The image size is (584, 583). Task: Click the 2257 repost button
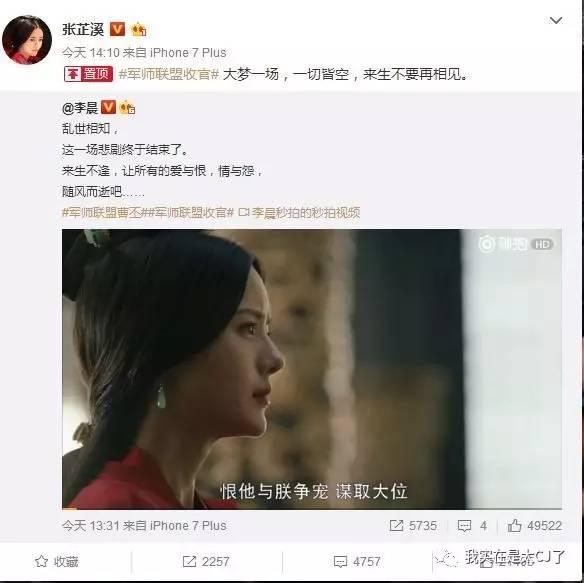[x=206, y=561]
